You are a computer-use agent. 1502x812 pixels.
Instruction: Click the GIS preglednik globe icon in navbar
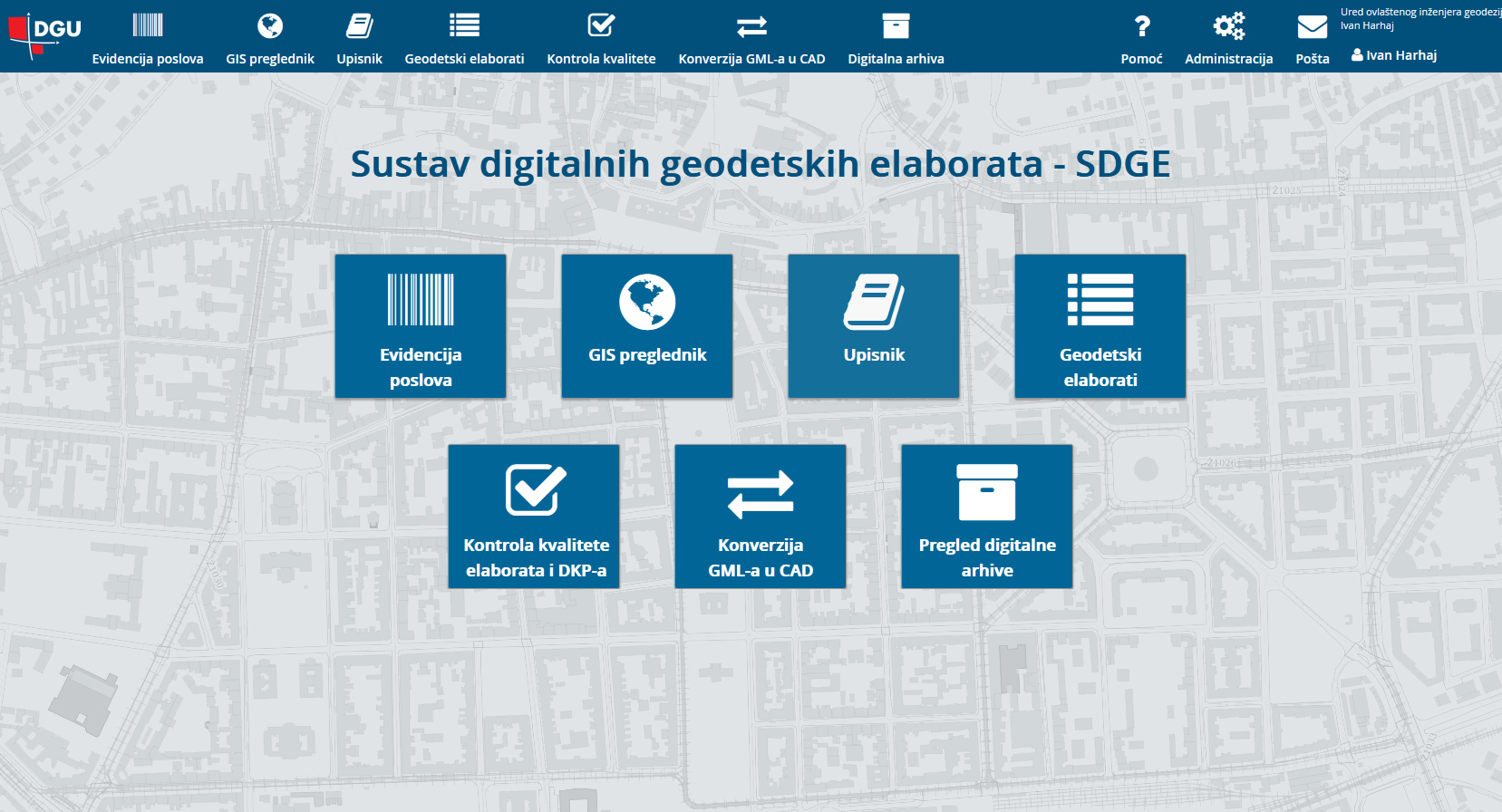click(269, 25)
